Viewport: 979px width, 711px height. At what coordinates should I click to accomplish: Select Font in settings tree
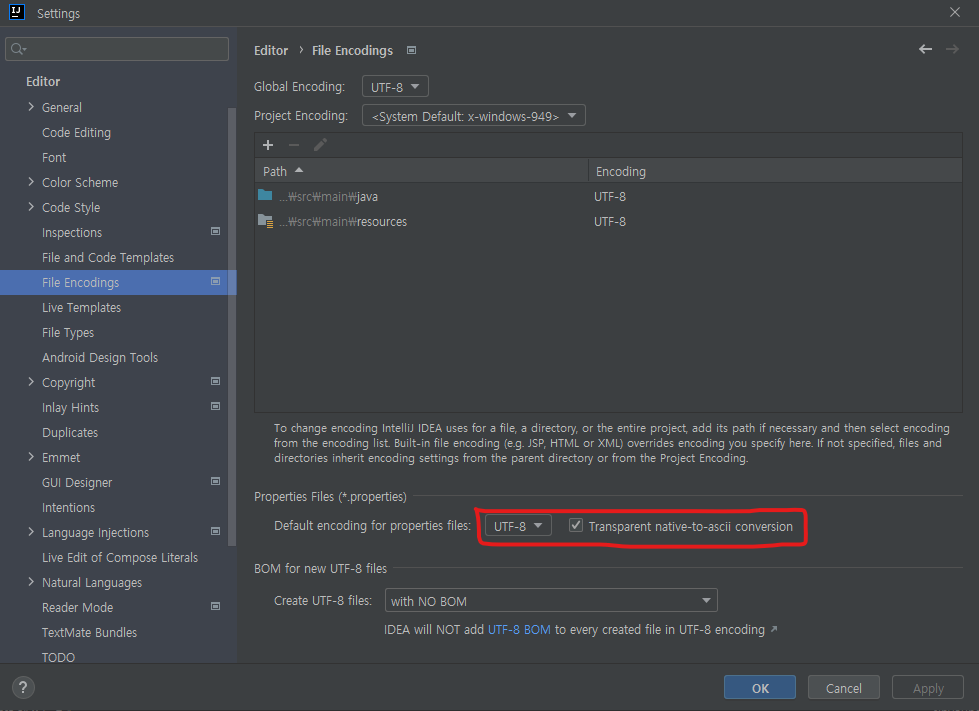click(54, 157)
